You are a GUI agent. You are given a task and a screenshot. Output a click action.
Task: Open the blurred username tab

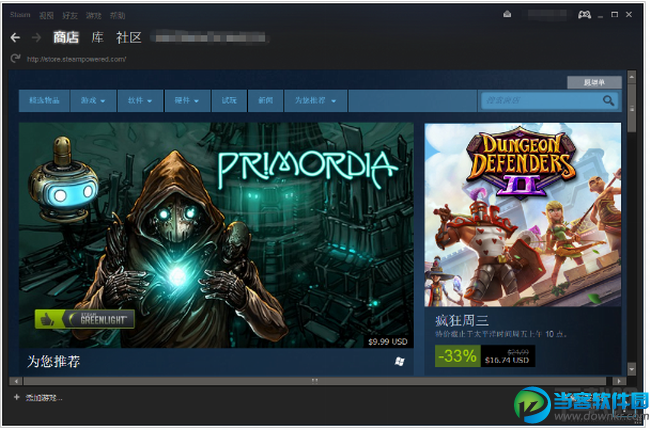pyautogui.click(x=210, y=38)
